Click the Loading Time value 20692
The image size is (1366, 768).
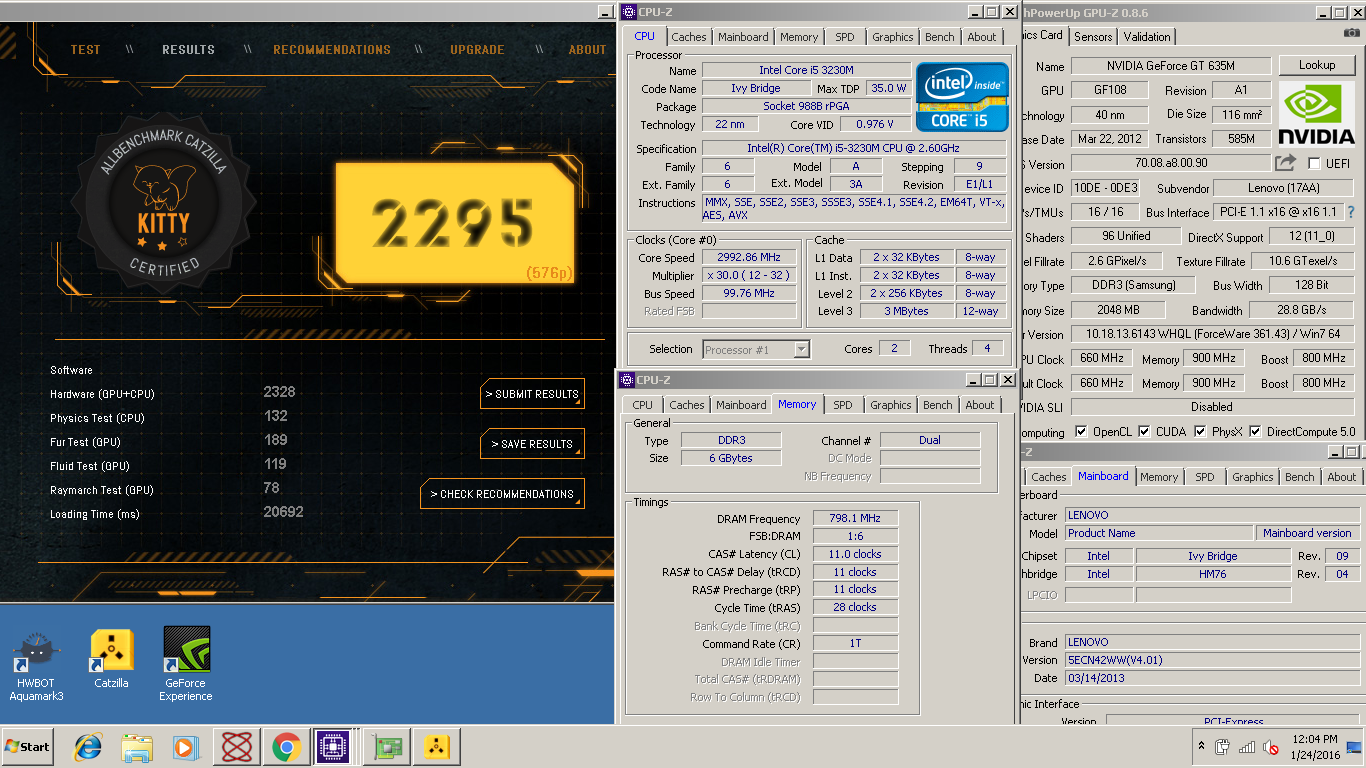[283, 512]
